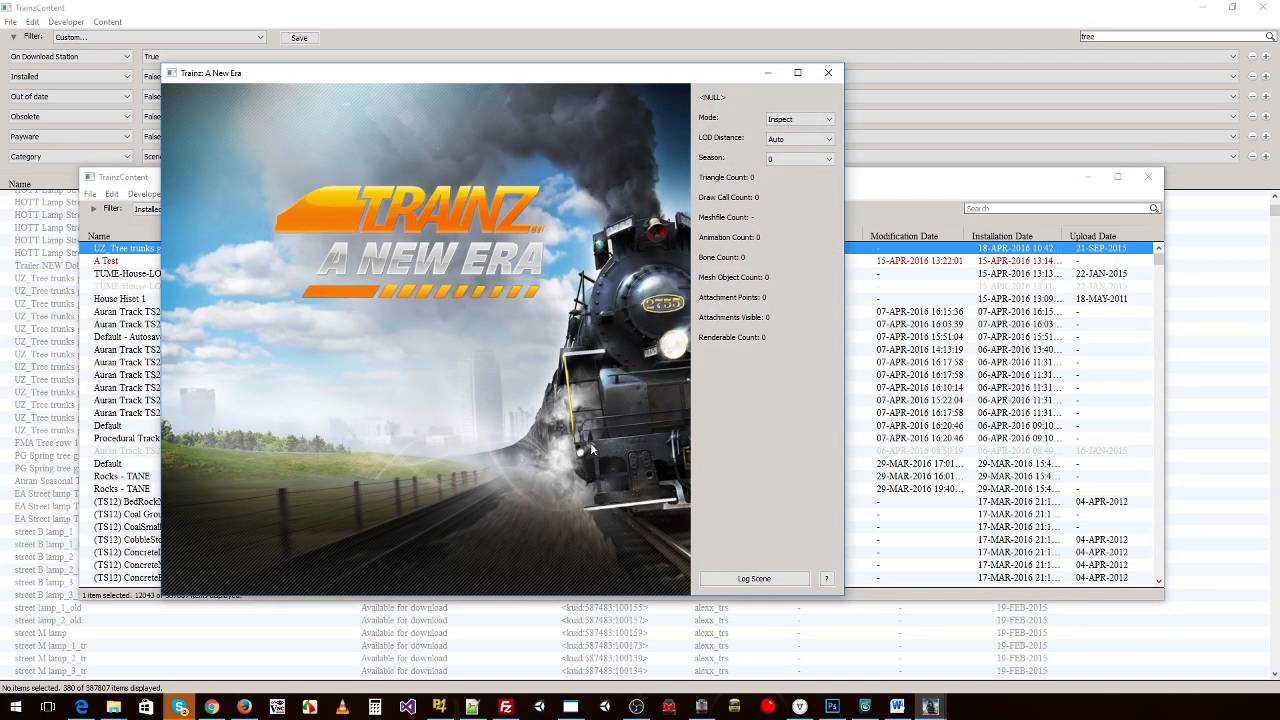Click the search field containing 'tree'

click(x=1171, y=37)
